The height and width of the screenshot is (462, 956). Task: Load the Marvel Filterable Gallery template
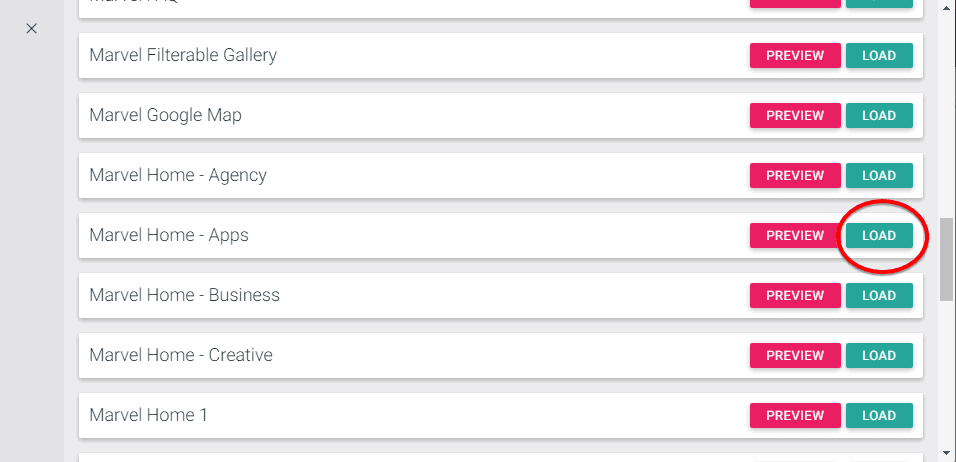879,56
